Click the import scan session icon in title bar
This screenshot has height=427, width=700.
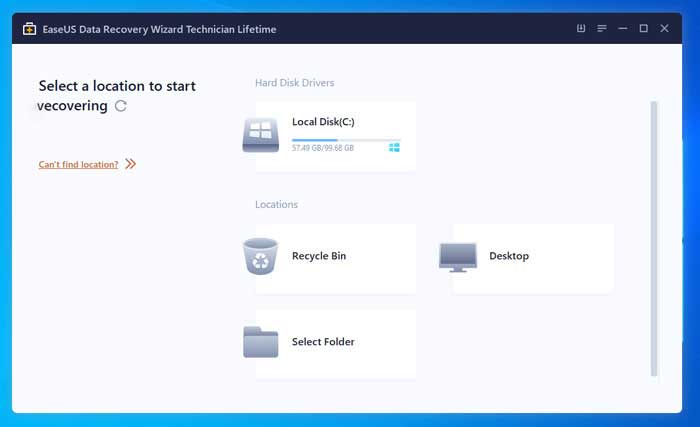581,29
